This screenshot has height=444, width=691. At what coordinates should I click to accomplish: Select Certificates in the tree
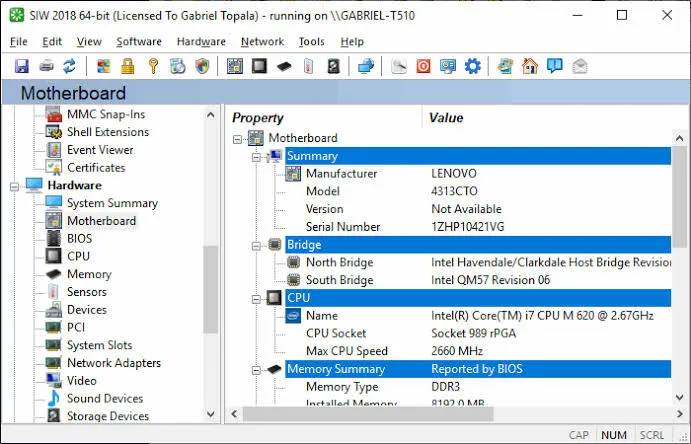coord(96,167)
